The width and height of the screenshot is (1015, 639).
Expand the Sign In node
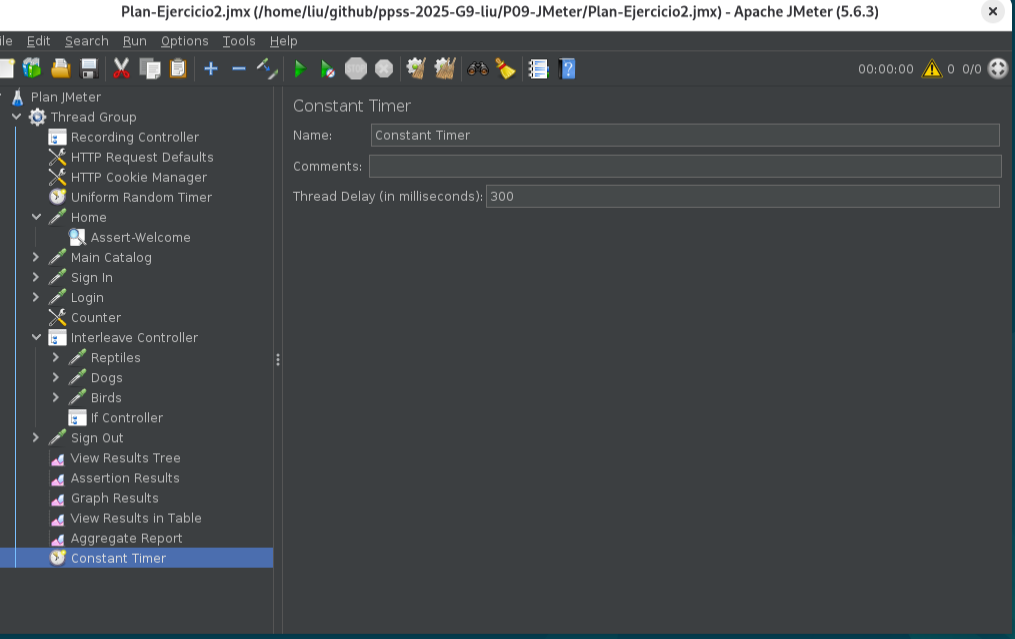36,277
